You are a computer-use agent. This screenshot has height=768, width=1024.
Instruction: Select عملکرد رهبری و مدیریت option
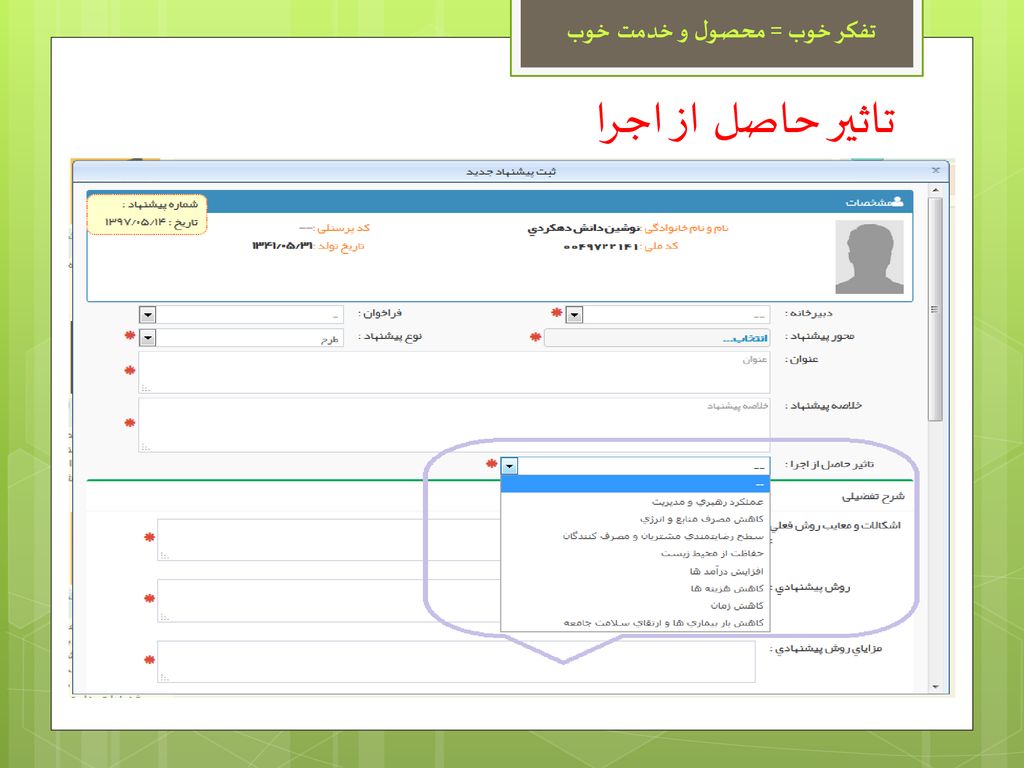635,502
